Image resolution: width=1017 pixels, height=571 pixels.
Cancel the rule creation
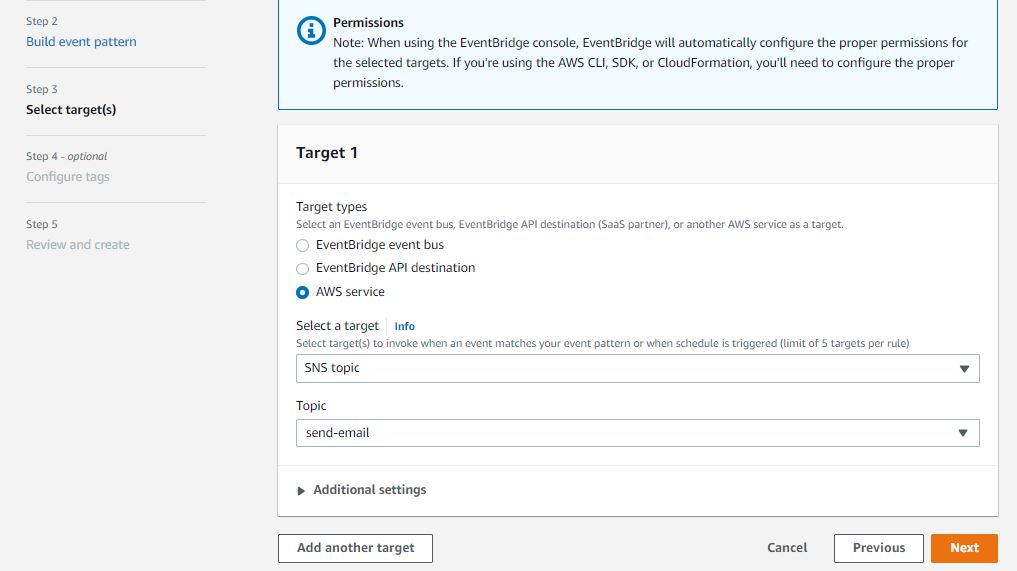click(x=787, y=548)
